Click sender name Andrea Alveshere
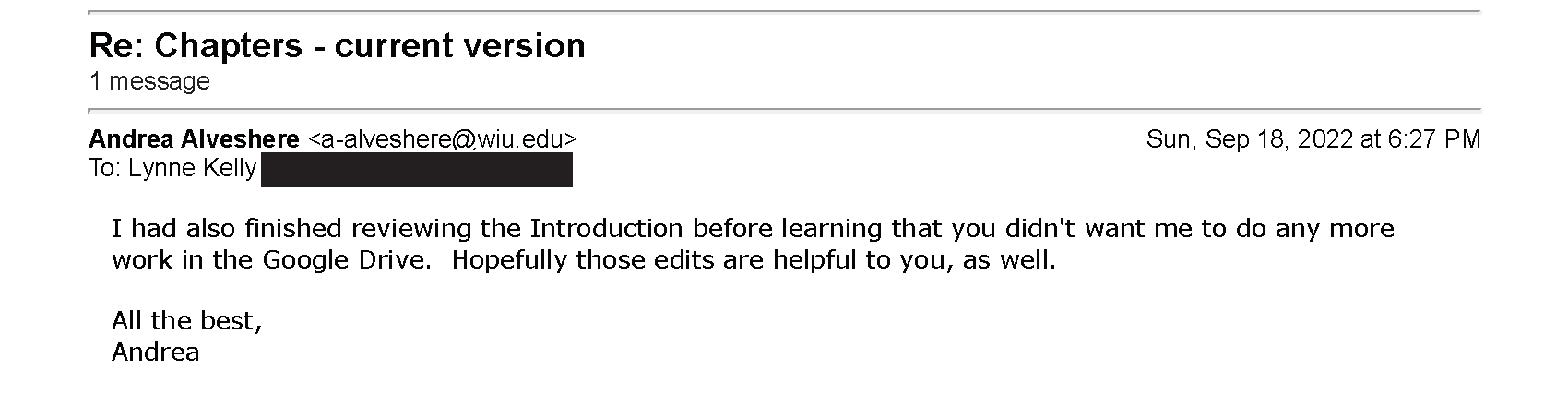This screenshot has width=1568, height=407. click(195, 139)
